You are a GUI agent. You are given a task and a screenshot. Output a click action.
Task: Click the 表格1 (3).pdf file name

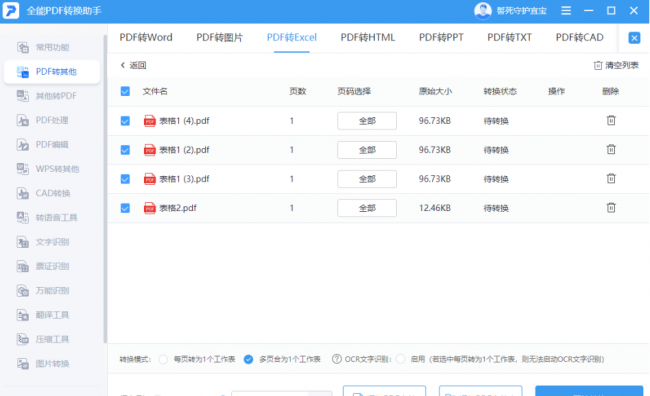point(184,179)
